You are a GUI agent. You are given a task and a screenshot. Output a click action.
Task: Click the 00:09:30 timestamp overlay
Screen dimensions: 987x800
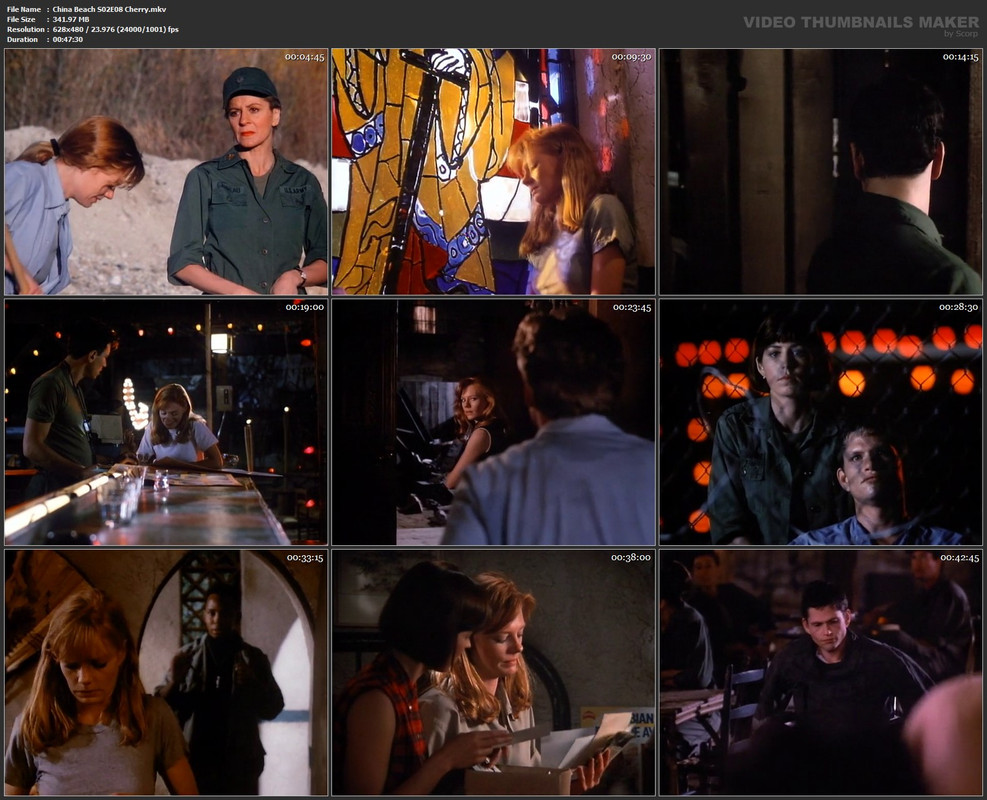coord(632,57)
